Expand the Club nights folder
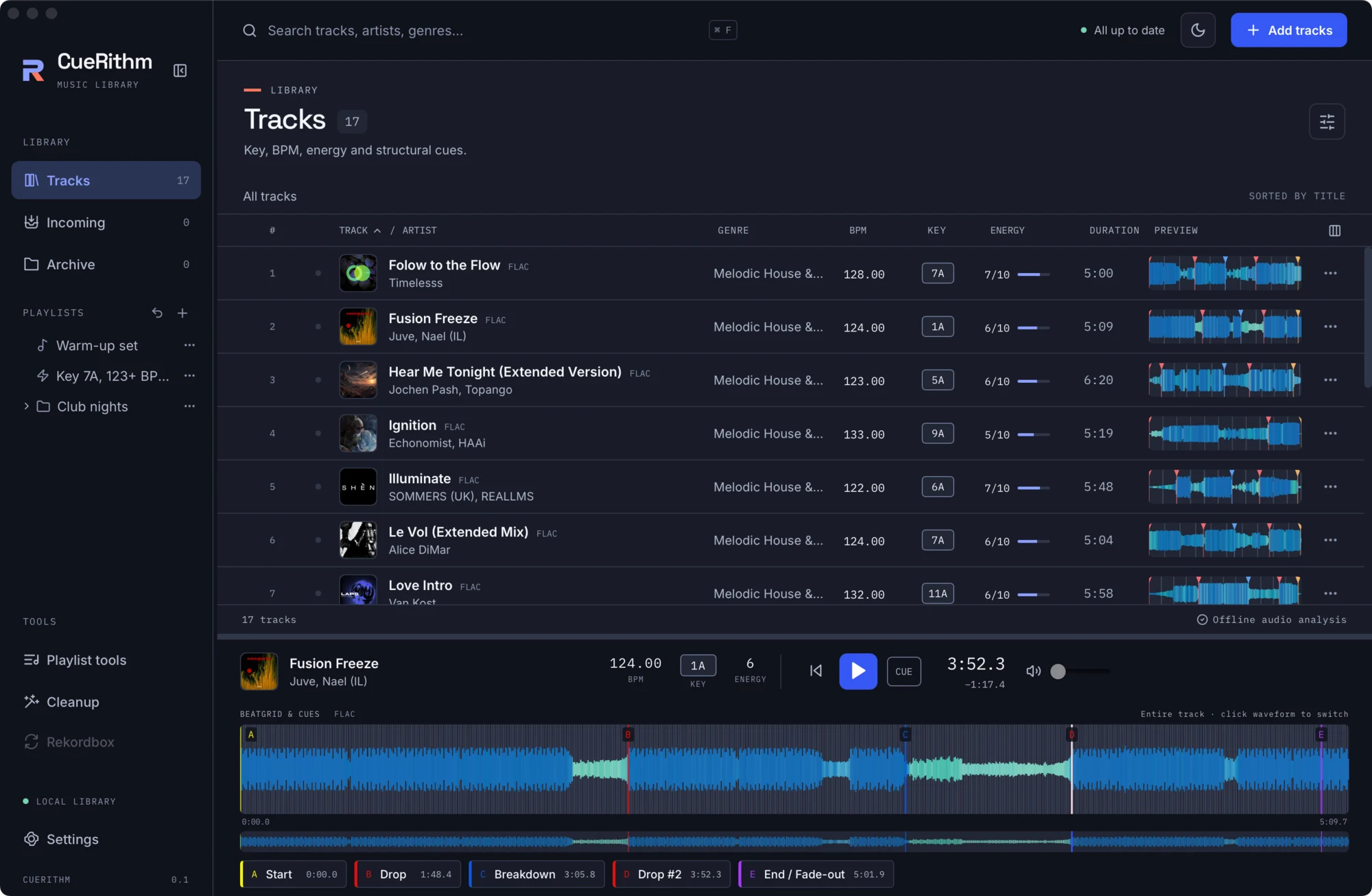 (x=26, y=406)
